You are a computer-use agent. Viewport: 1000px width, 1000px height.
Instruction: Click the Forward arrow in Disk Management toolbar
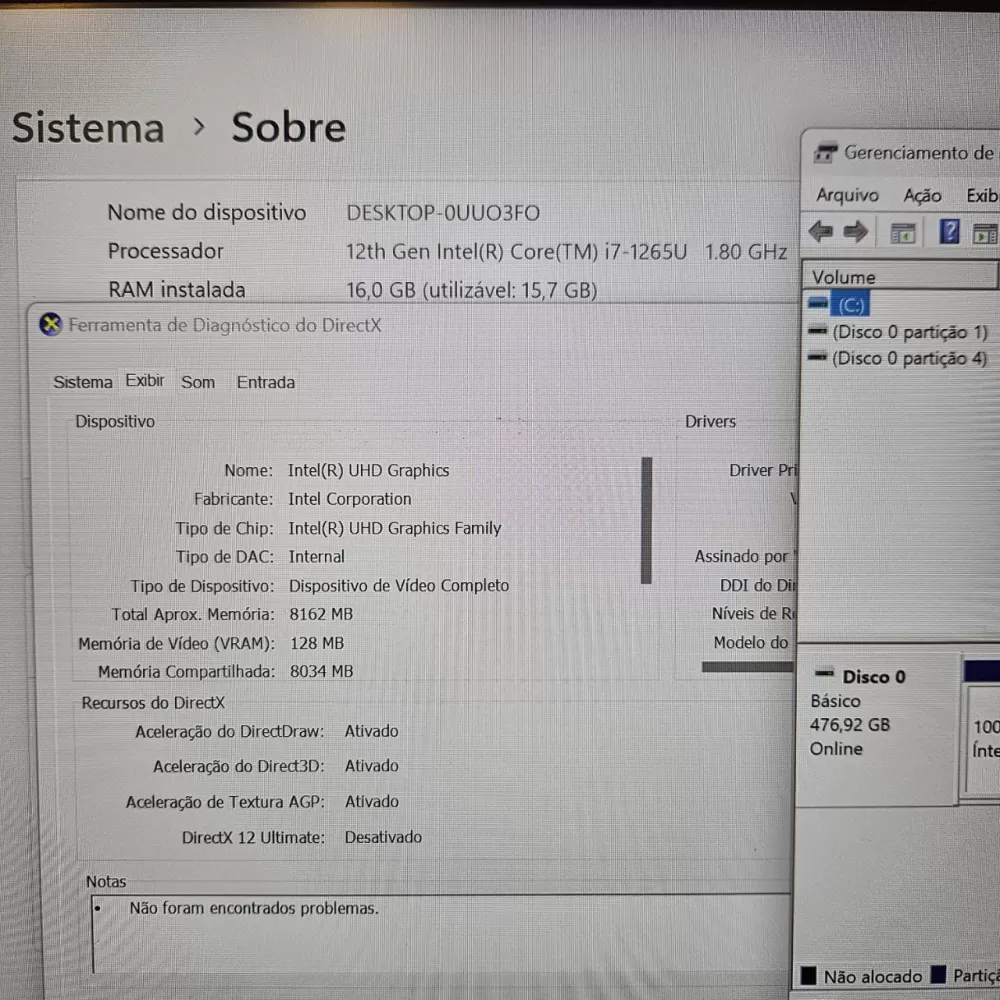tap(855, 233)
